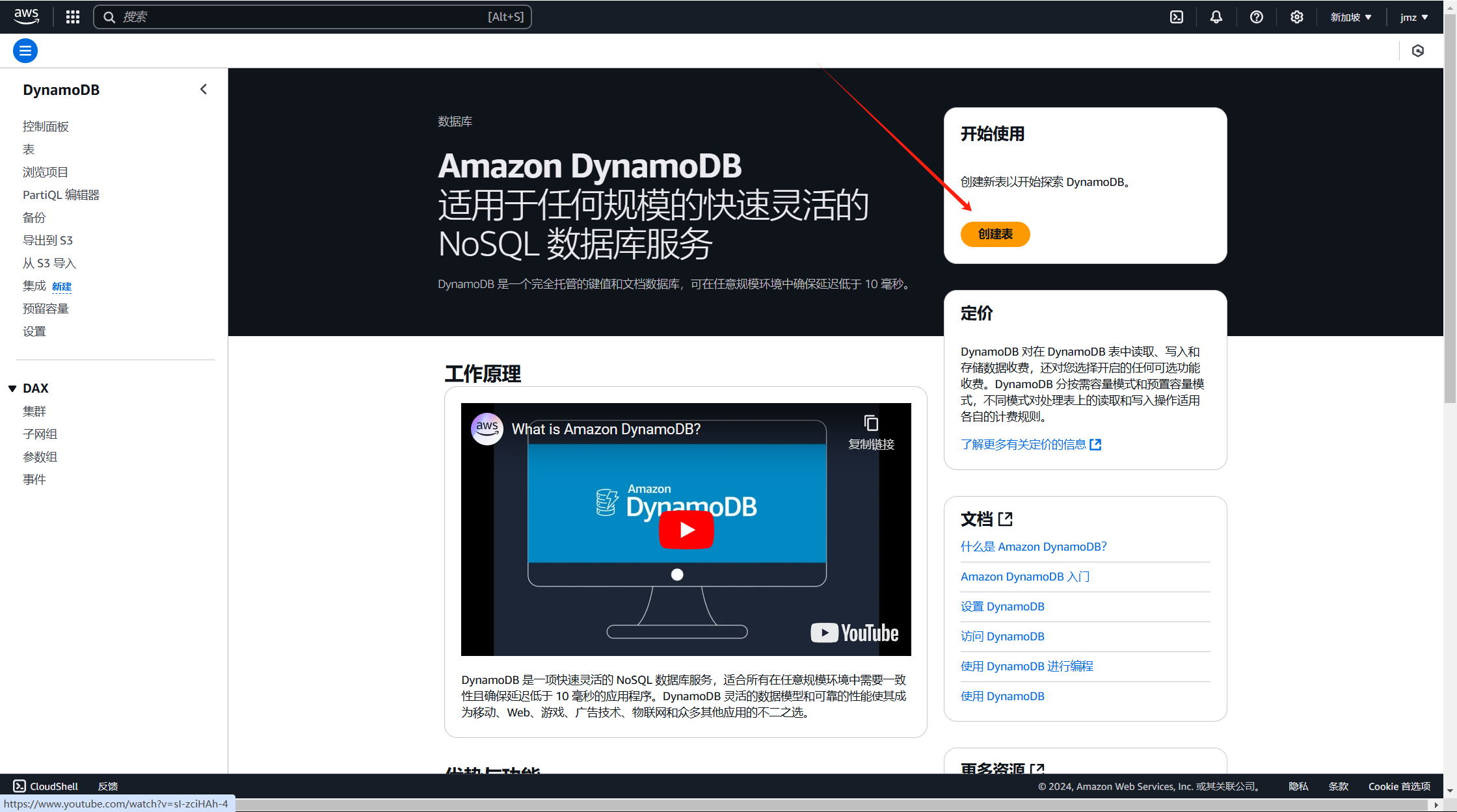Open 浏览项目 in the sidebar

click(x=46, y=172)
